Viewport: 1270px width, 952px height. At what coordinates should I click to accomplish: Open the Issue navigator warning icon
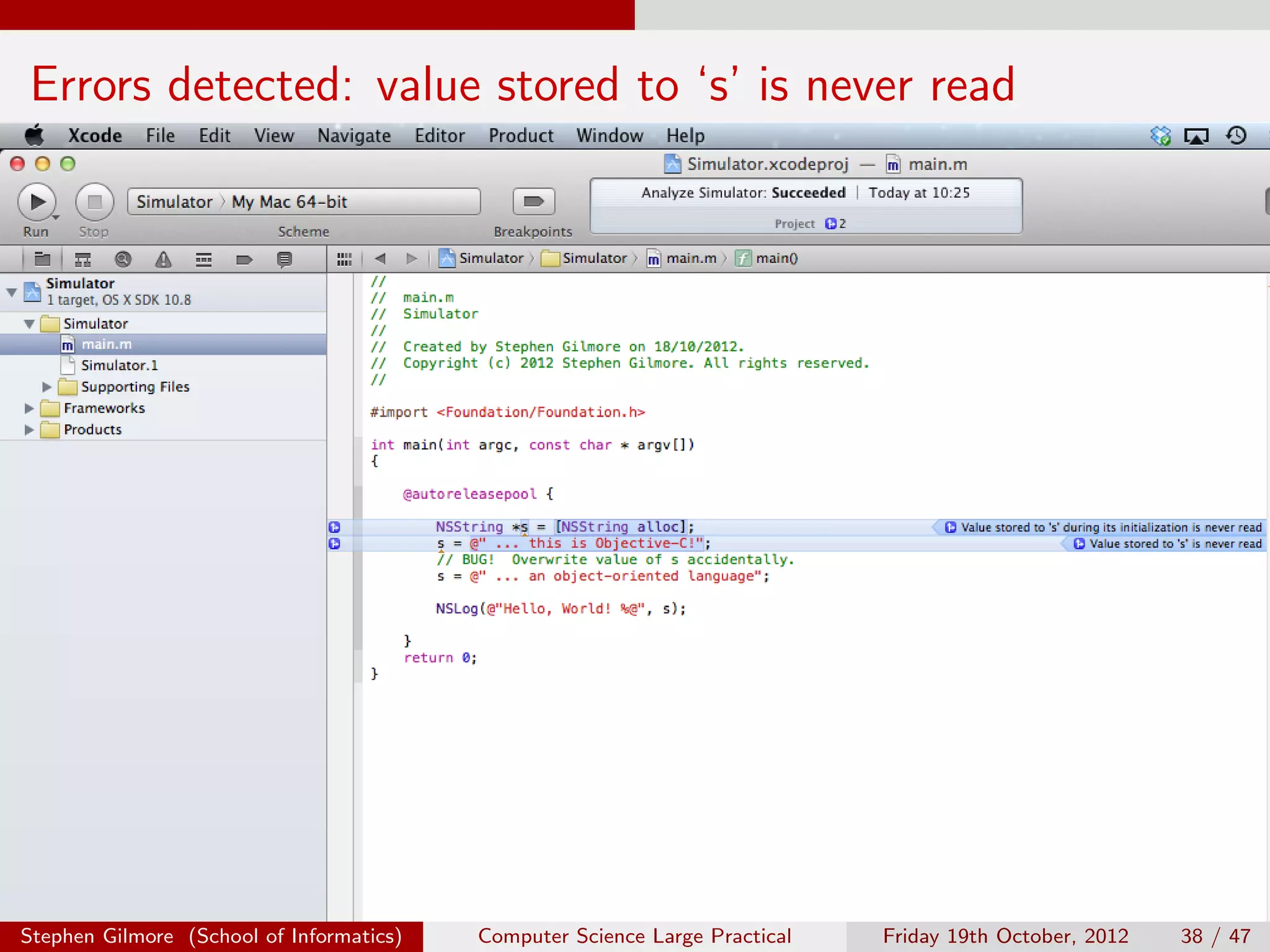163,259
